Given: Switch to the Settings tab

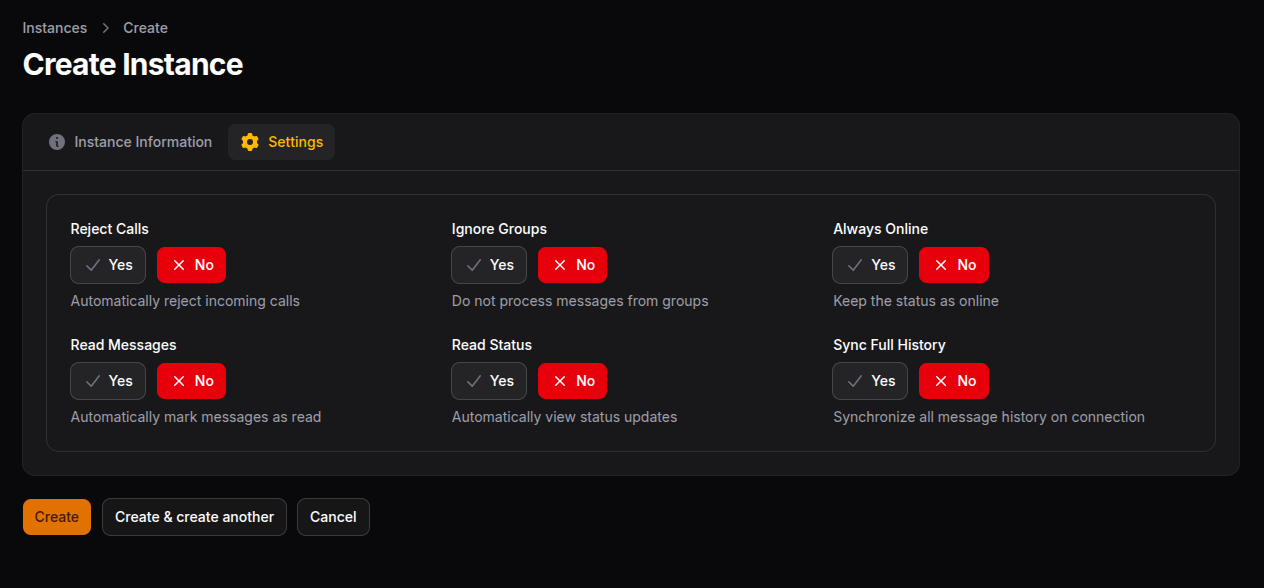Looking at the screenshot, I should click(x=281, y=142).
